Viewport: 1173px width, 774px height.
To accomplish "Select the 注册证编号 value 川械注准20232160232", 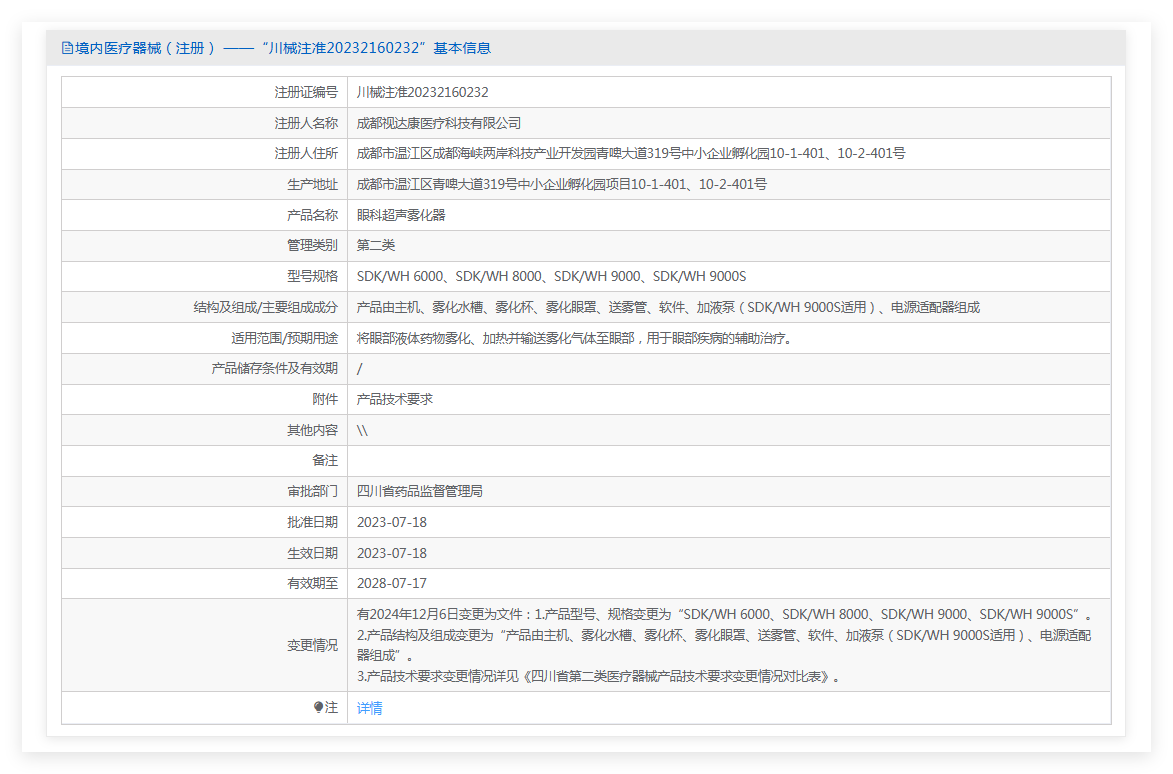I will coord(422,92).
